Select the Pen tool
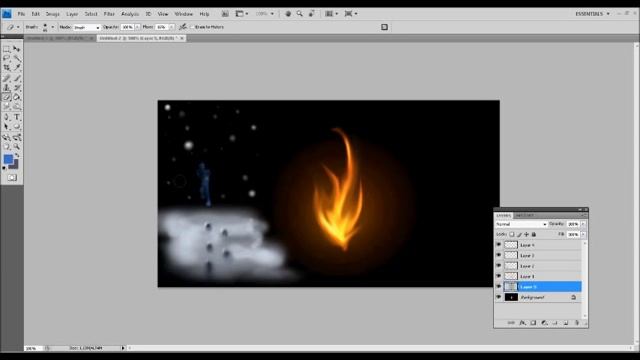 click(x=7, y=117)
